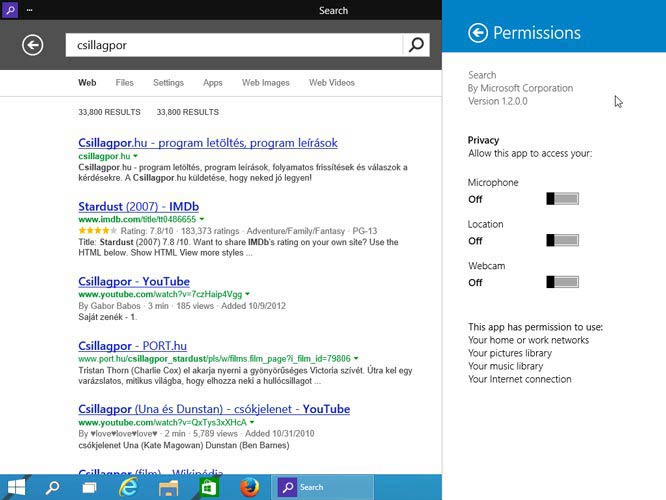This screenshot has width=666, height=500.
Task: Toggle the Webcam permission switch
Action: tap(562, 282)
